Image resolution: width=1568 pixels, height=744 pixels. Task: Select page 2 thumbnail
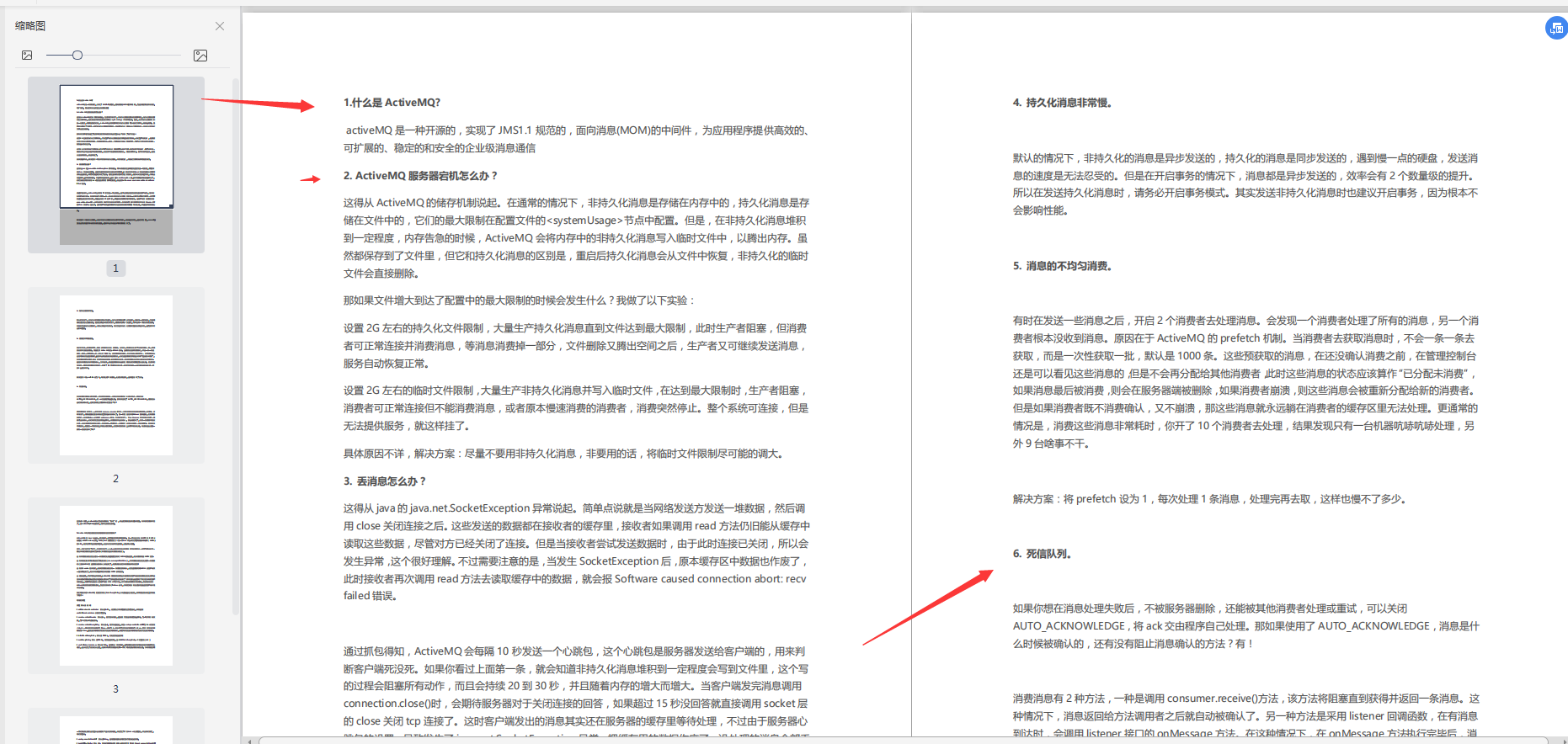click(x=116, y=375)
